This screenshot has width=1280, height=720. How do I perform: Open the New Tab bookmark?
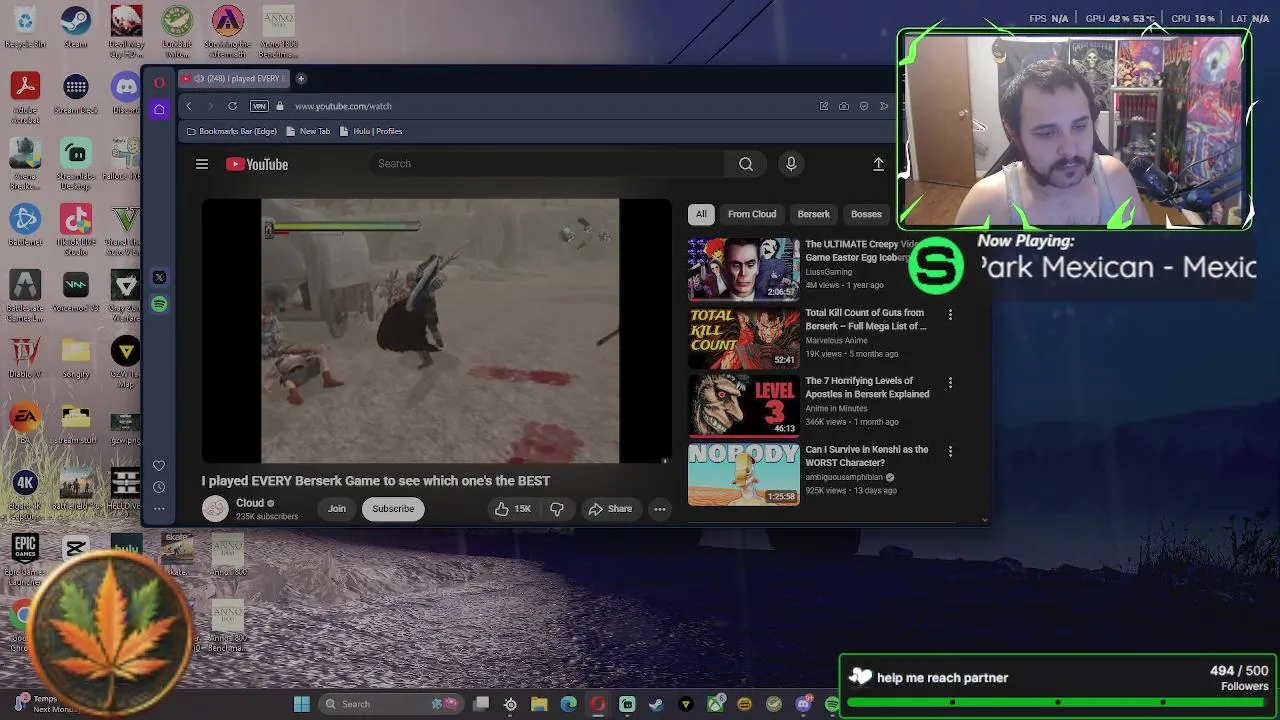308,131
